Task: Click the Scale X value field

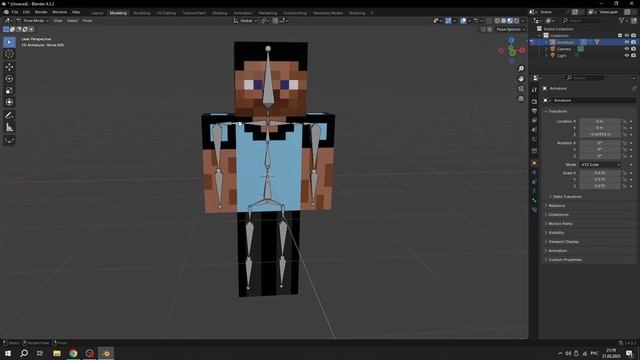Action: pos(600,173)
